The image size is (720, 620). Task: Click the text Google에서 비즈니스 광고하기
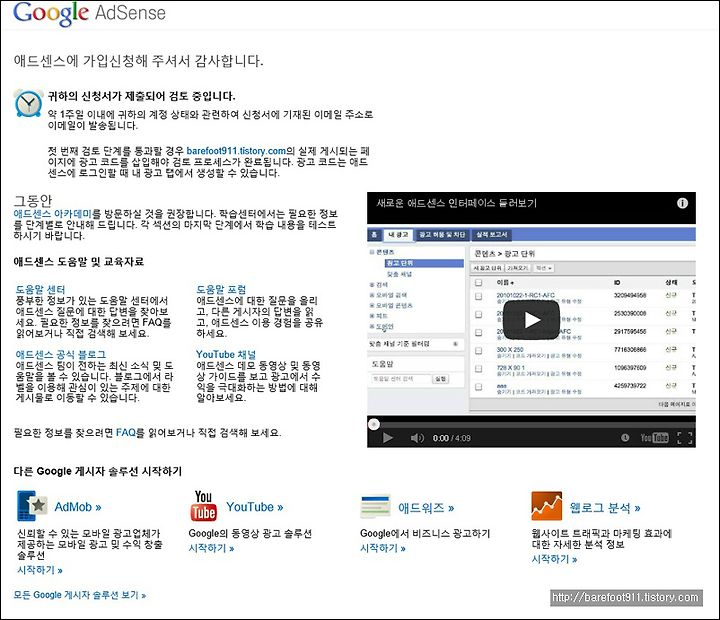click(x=425, y=533)
